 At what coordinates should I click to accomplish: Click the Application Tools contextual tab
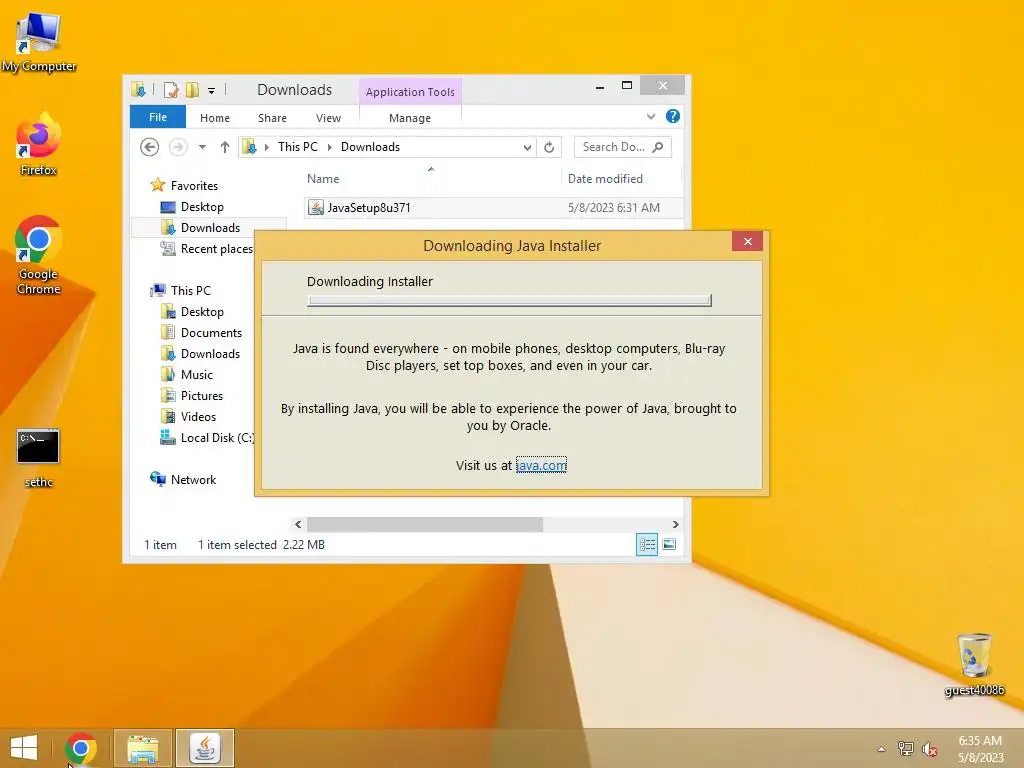410,91
